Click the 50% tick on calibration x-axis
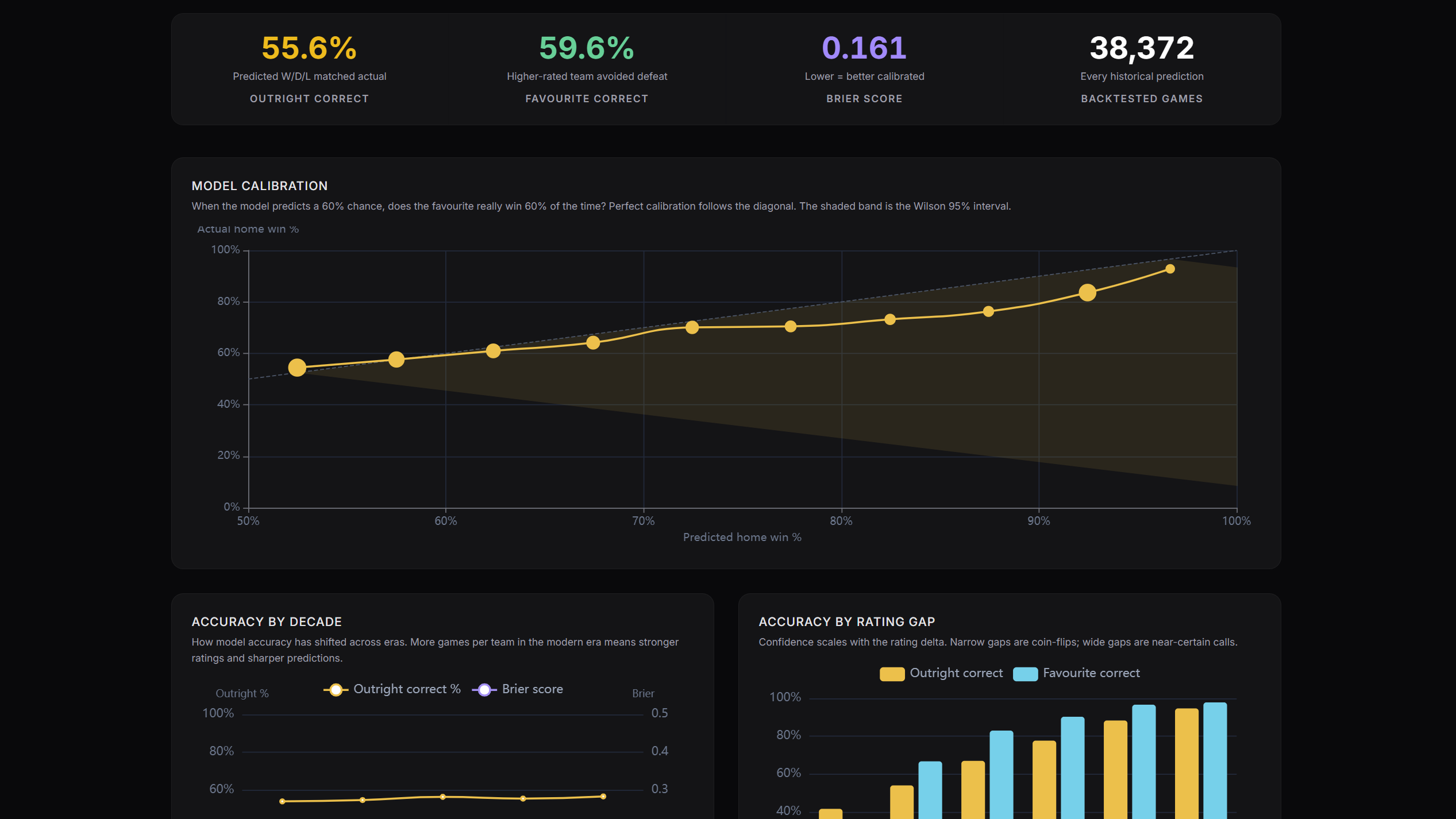The image size is (1456, 819). coord(248,521)
